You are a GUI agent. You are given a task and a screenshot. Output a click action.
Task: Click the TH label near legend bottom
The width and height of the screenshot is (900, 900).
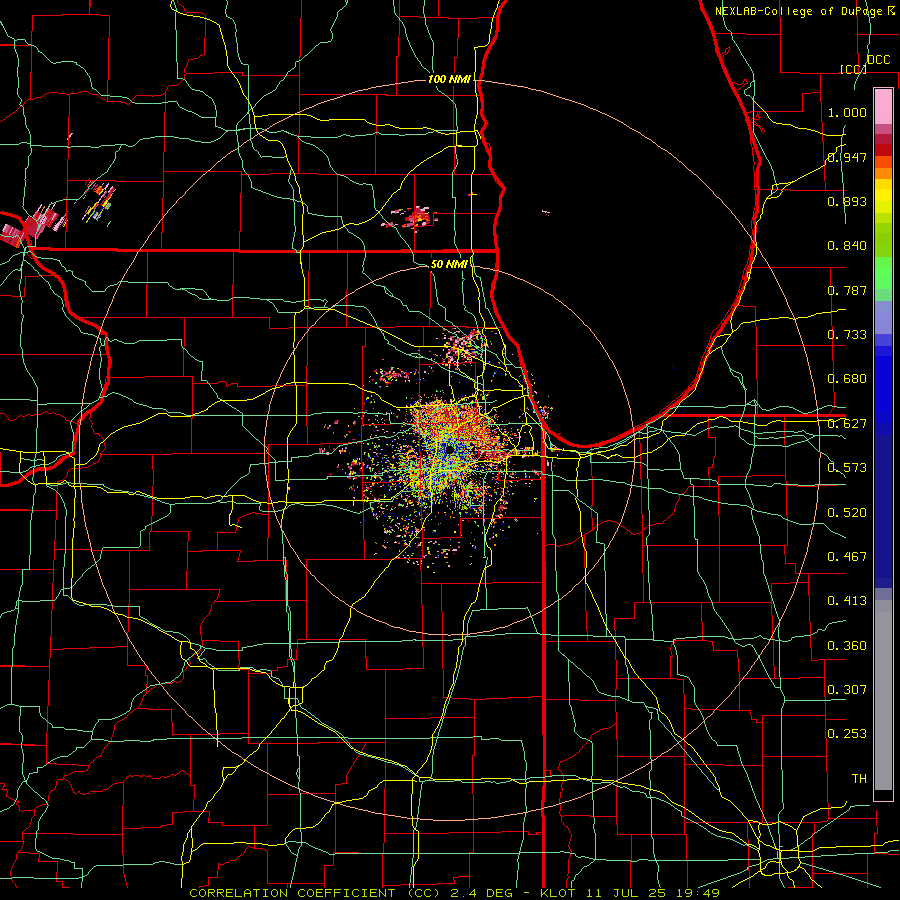(859, 779)
